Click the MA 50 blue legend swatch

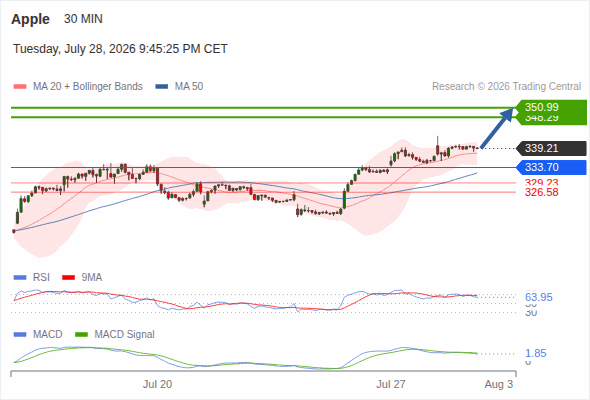tap(162, 87)
